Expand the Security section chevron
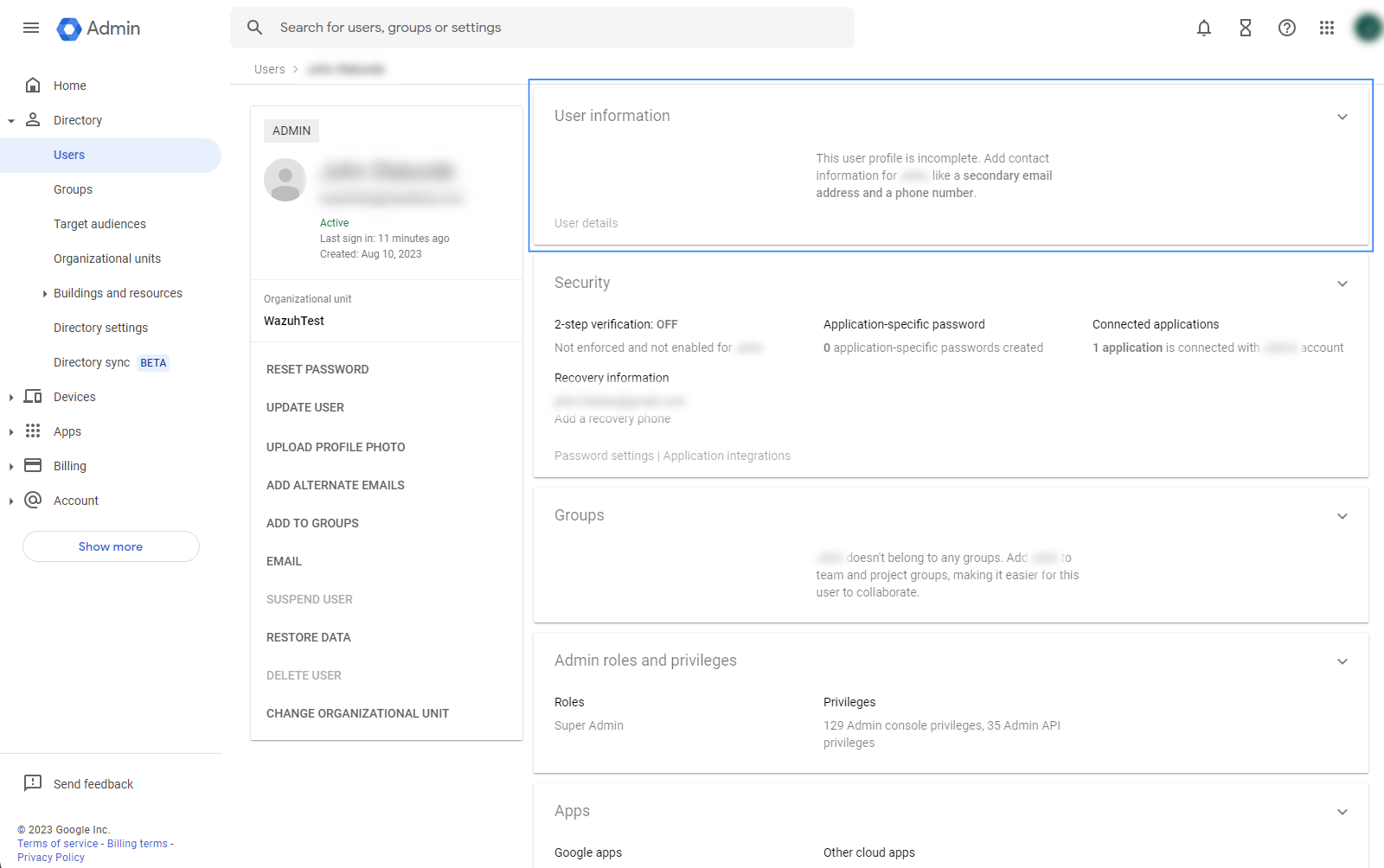The width and height of the screenshot is (1384, 868). coord(1342,284)
